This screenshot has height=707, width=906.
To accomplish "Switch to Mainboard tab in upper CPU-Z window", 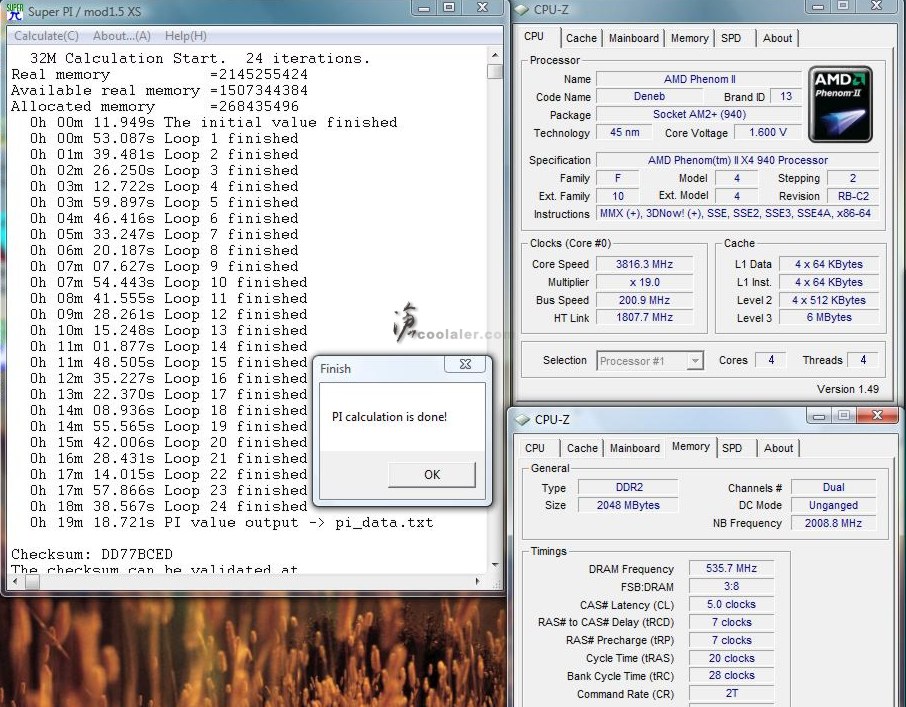I will pyautogui.click(x=633, y=38).
